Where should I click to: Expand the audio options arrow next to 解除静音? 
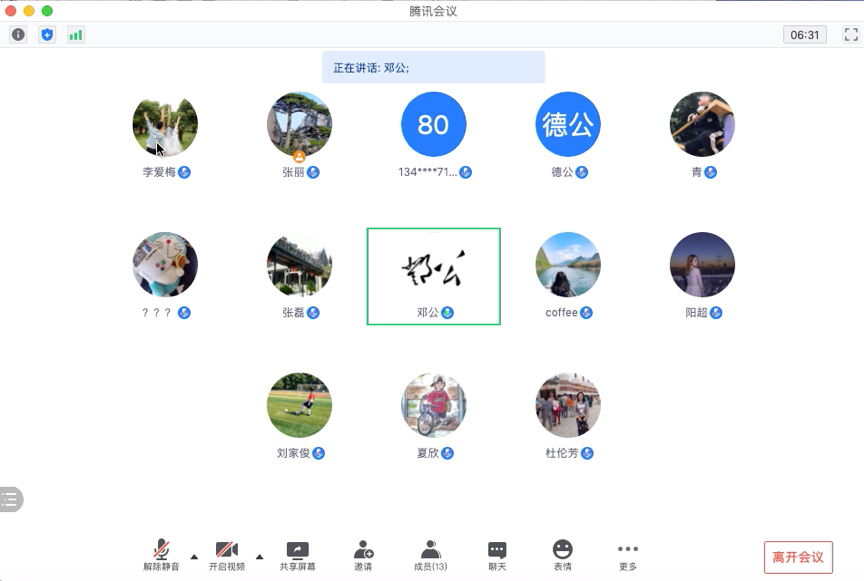tap(193, 555)
